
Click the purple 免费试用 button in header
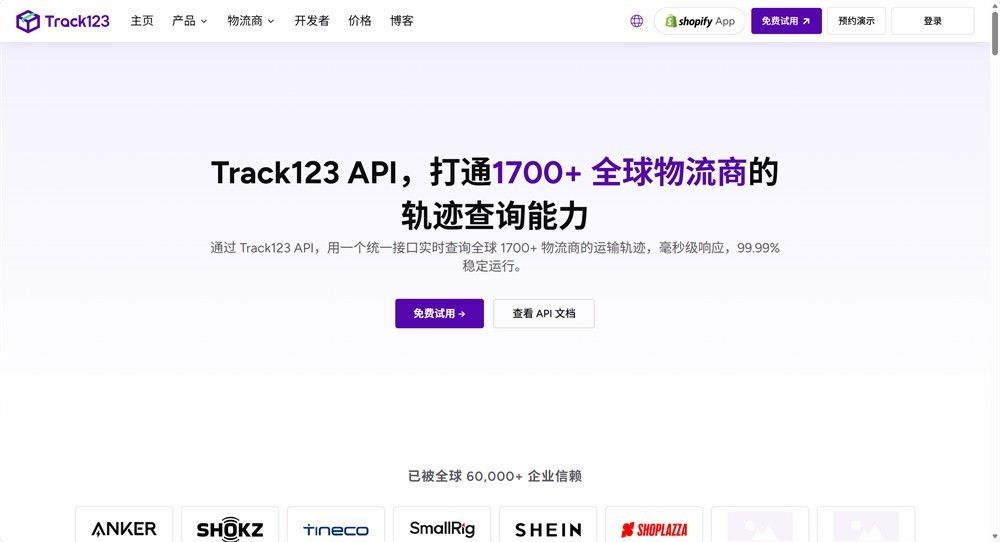786,21
